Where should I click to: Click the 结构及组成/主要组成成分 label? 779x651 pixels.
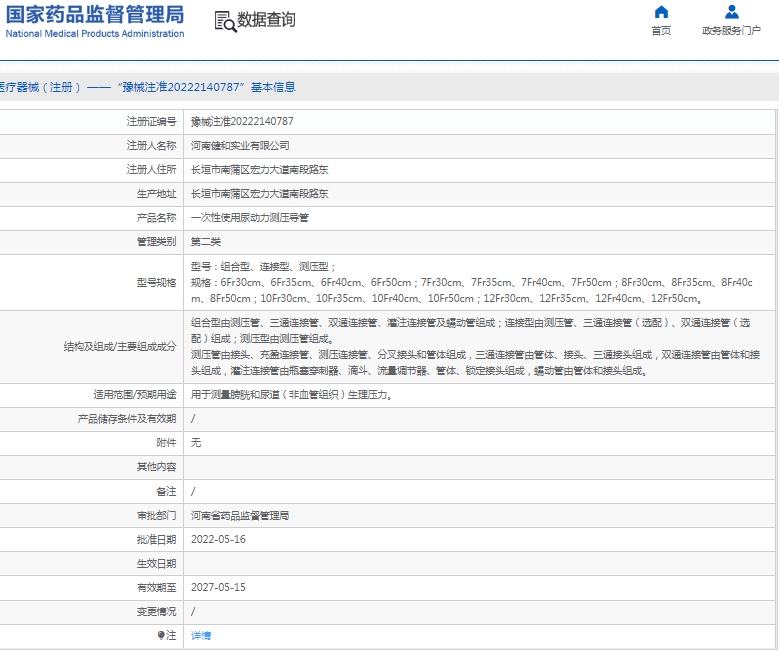(x=120, y=346)
